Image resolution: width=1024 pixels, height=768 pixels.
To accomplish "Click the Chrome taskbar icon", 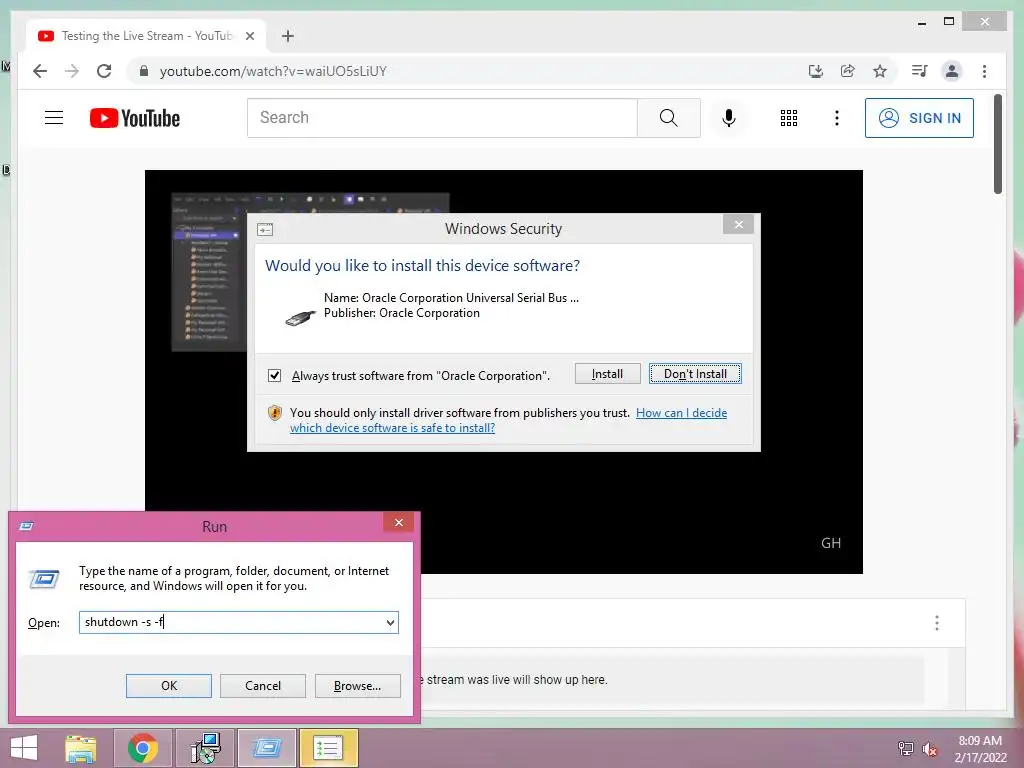I will click(142, 748).
